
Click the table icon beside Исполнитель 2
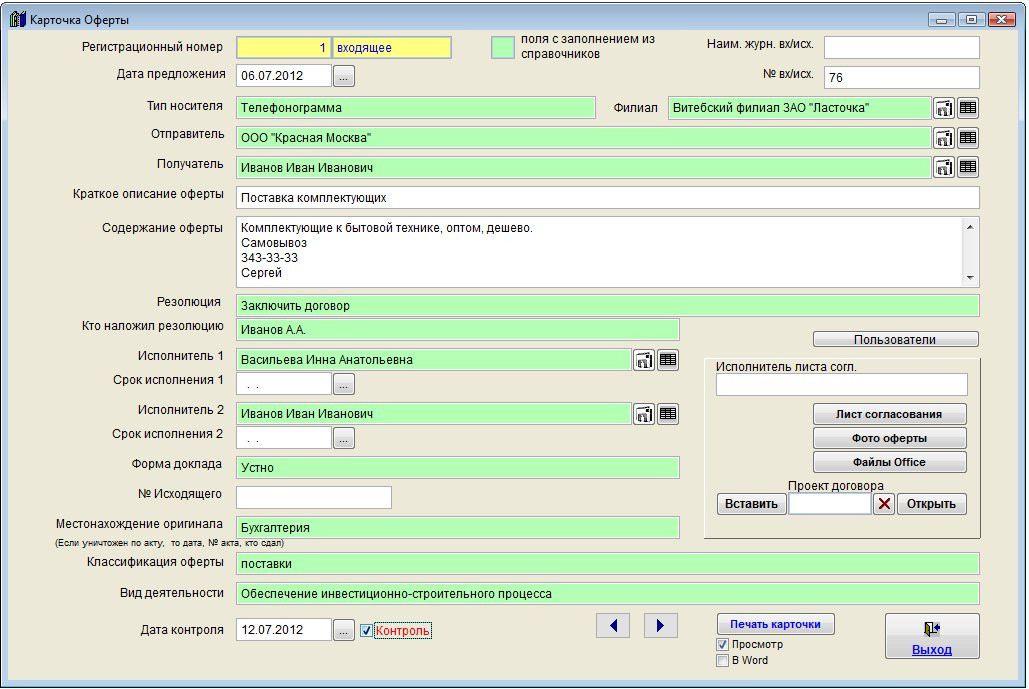pos(668,413)
